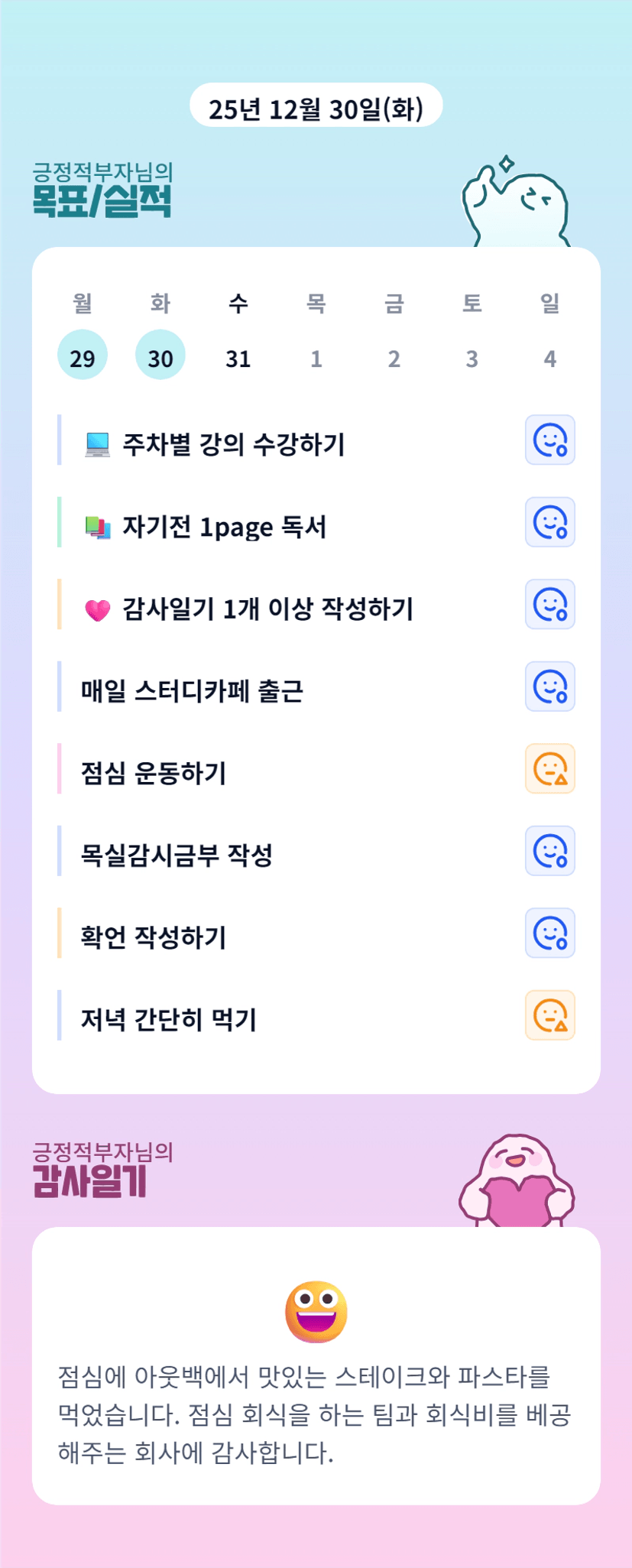Click the grinning emoji in gratitude journal
The image size is (632, 1568).
tap(316, 1311)
